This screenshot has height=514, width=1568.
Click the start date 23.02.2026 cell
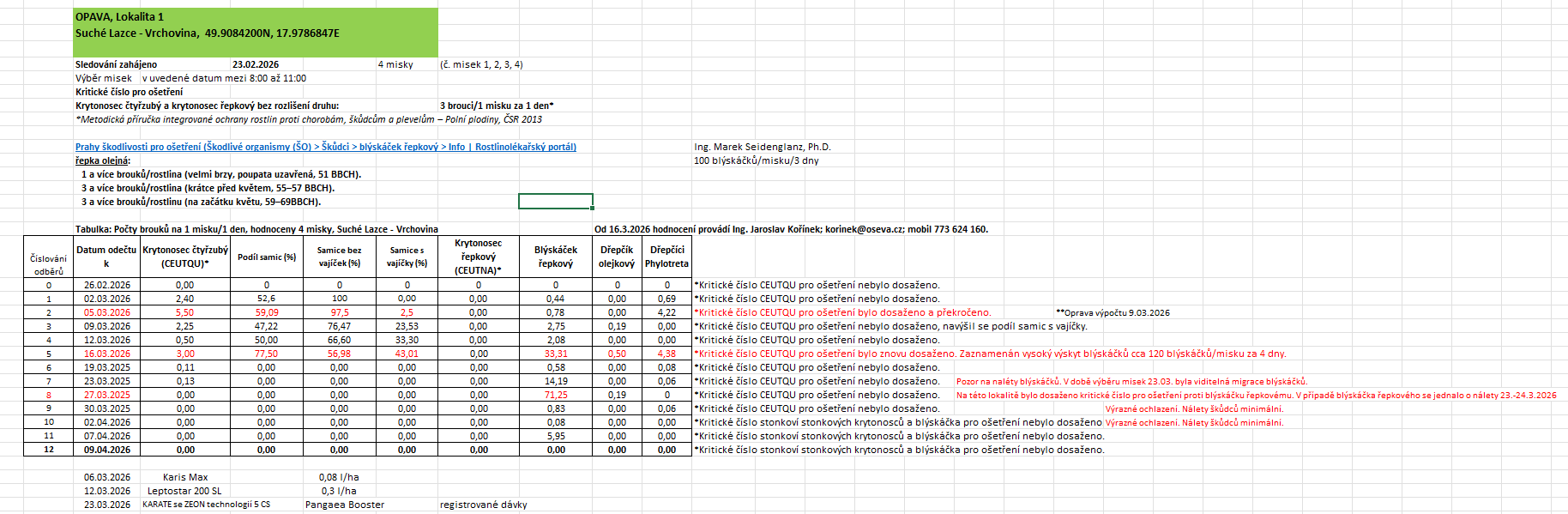256,64
